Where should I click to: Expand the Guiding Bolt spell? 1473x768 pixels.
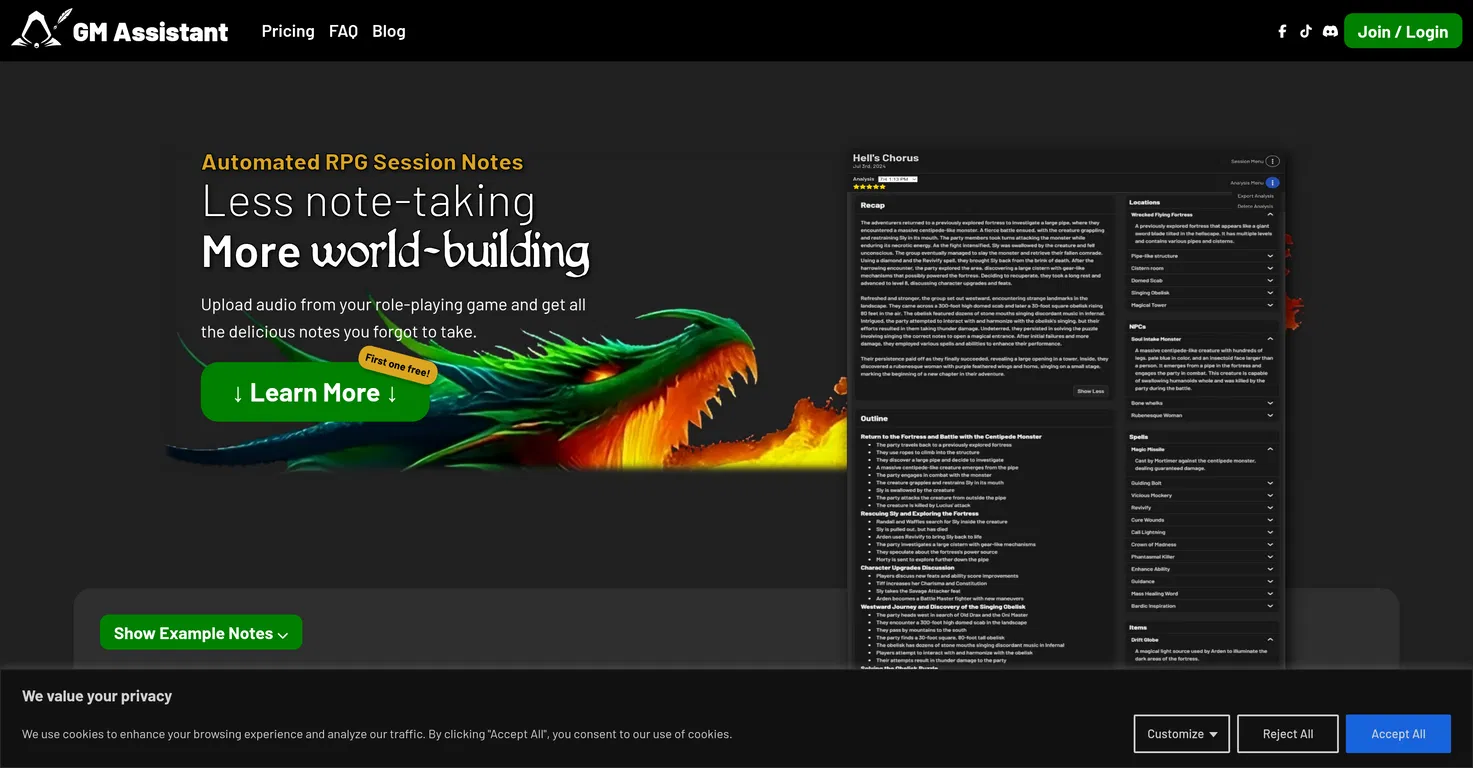click(x=1270, y=483)
